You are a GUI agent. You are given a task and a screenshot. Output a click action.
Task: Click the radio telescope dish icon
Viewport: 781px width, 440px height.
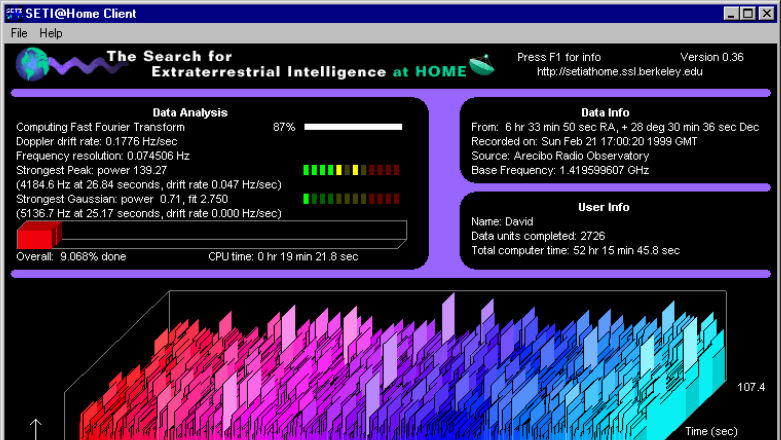click(482, 65)
